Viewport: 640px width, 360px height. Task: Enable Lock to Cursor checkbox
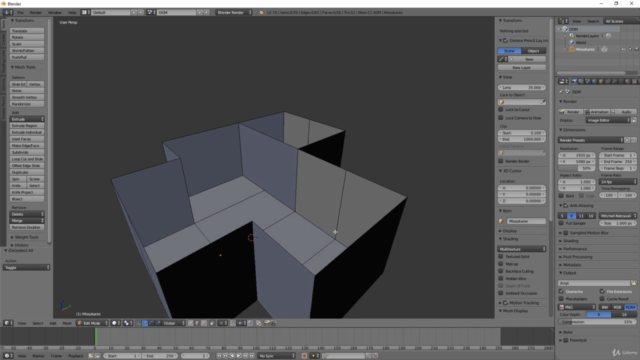501,109
